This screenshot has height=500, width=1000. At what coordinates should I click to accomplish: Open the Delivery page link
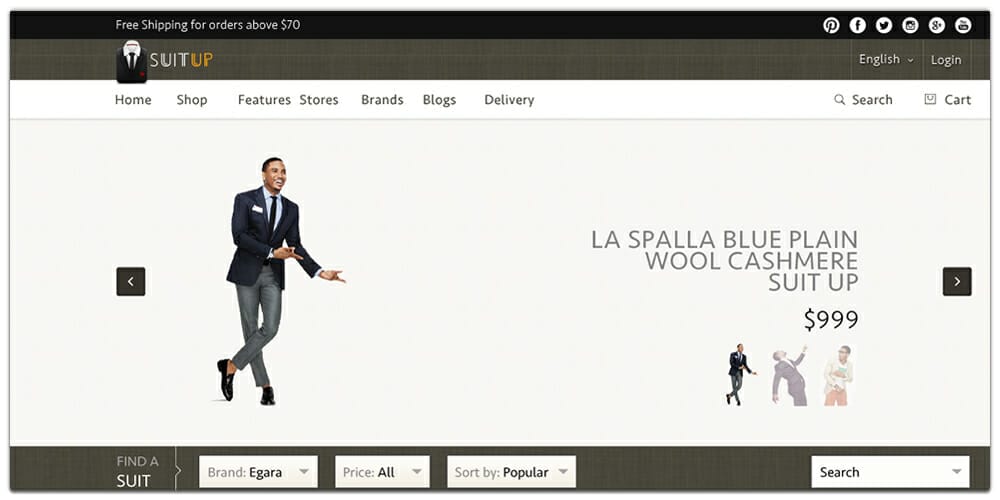click(x=509, y=100)
